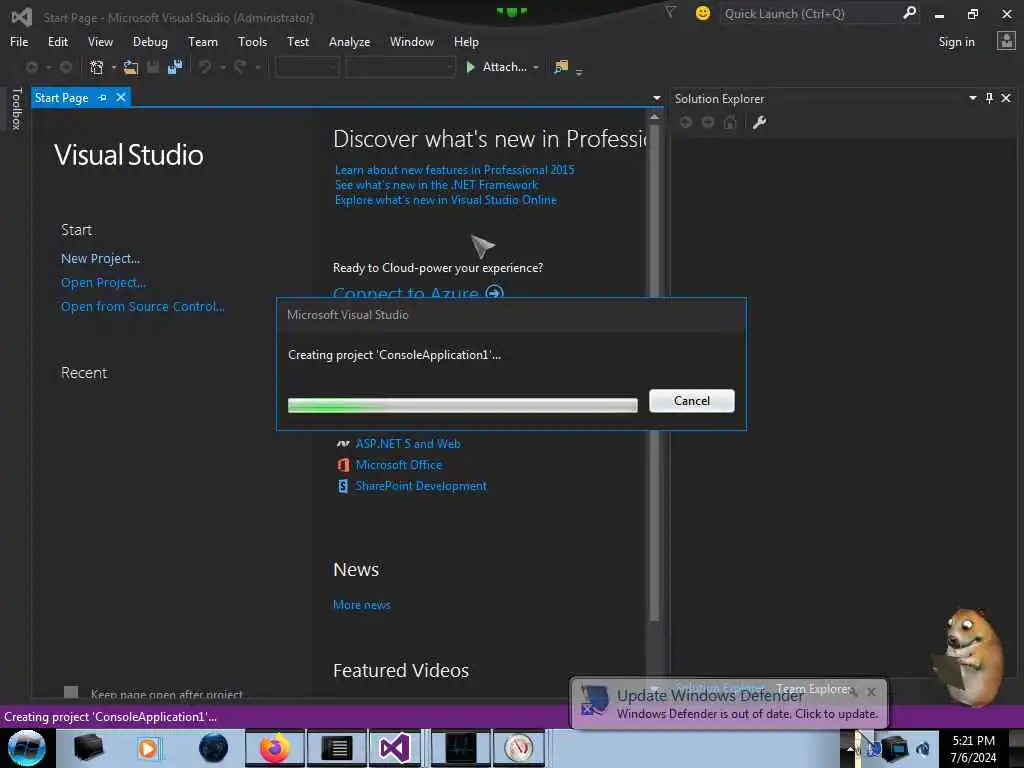The width and height of the screenshot is (1024, 768).
Task: Open the vertical Toolbox tab
Action: click(16, 108)
